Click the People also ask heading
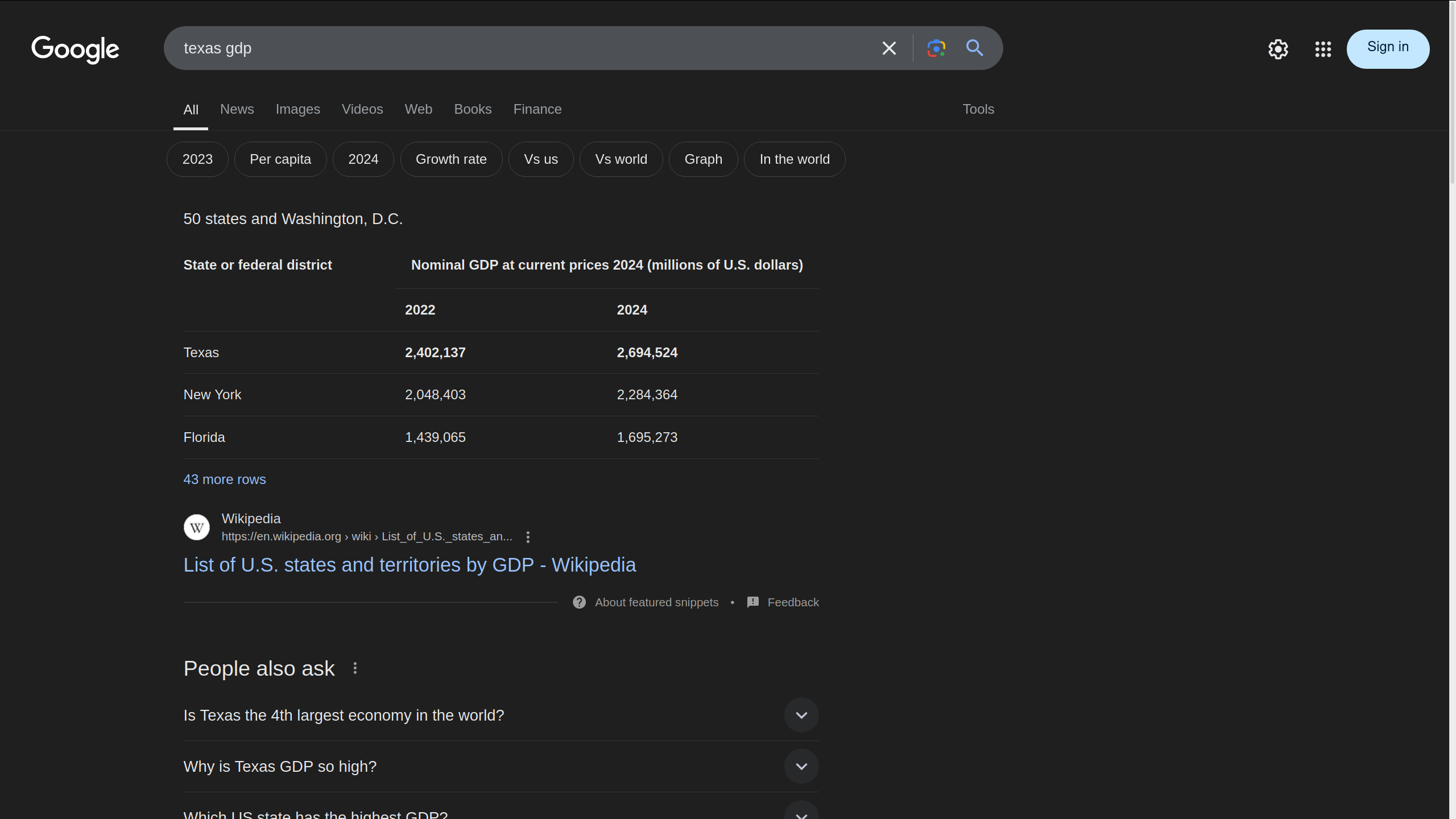 tap(259, 668)
